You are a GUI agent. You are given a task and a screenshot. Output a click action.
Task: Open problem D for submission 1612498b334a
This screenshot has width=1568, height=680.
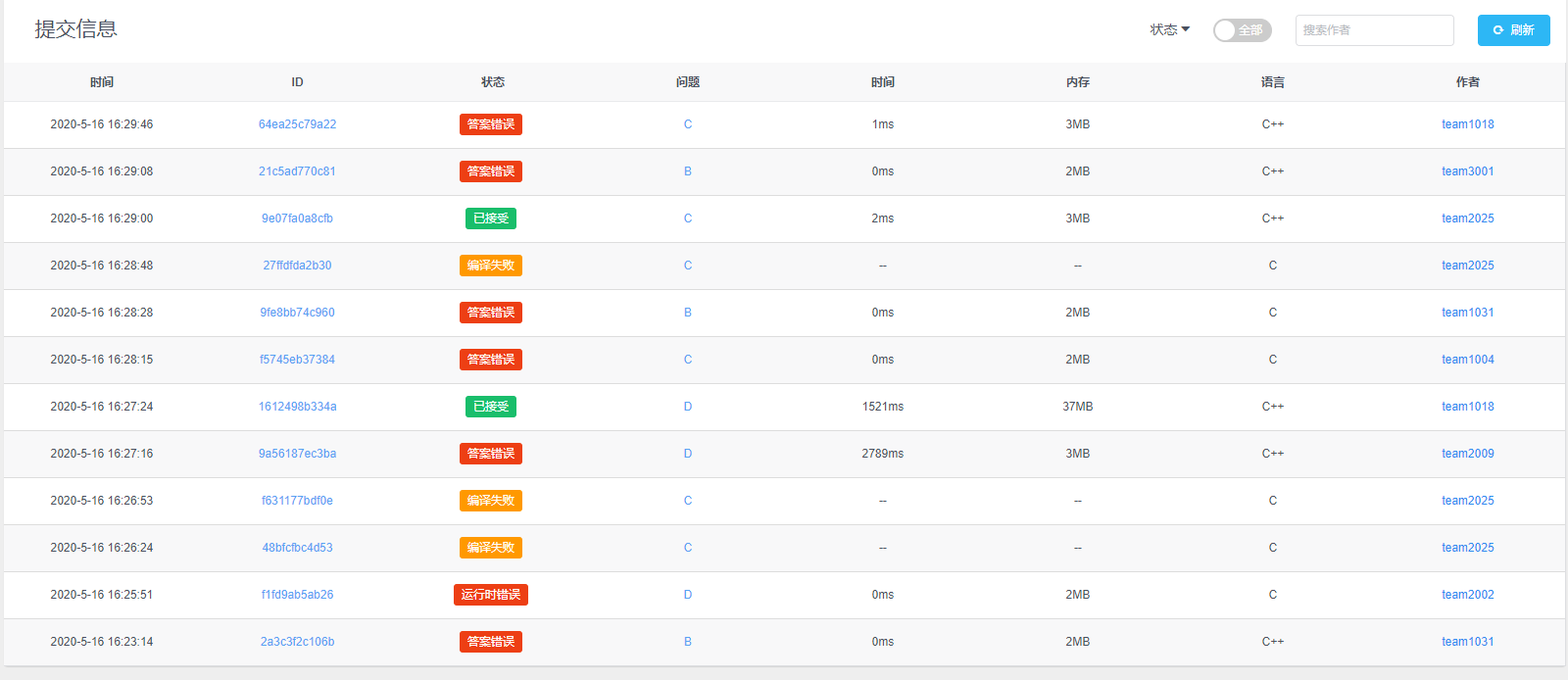click(688, 407)
